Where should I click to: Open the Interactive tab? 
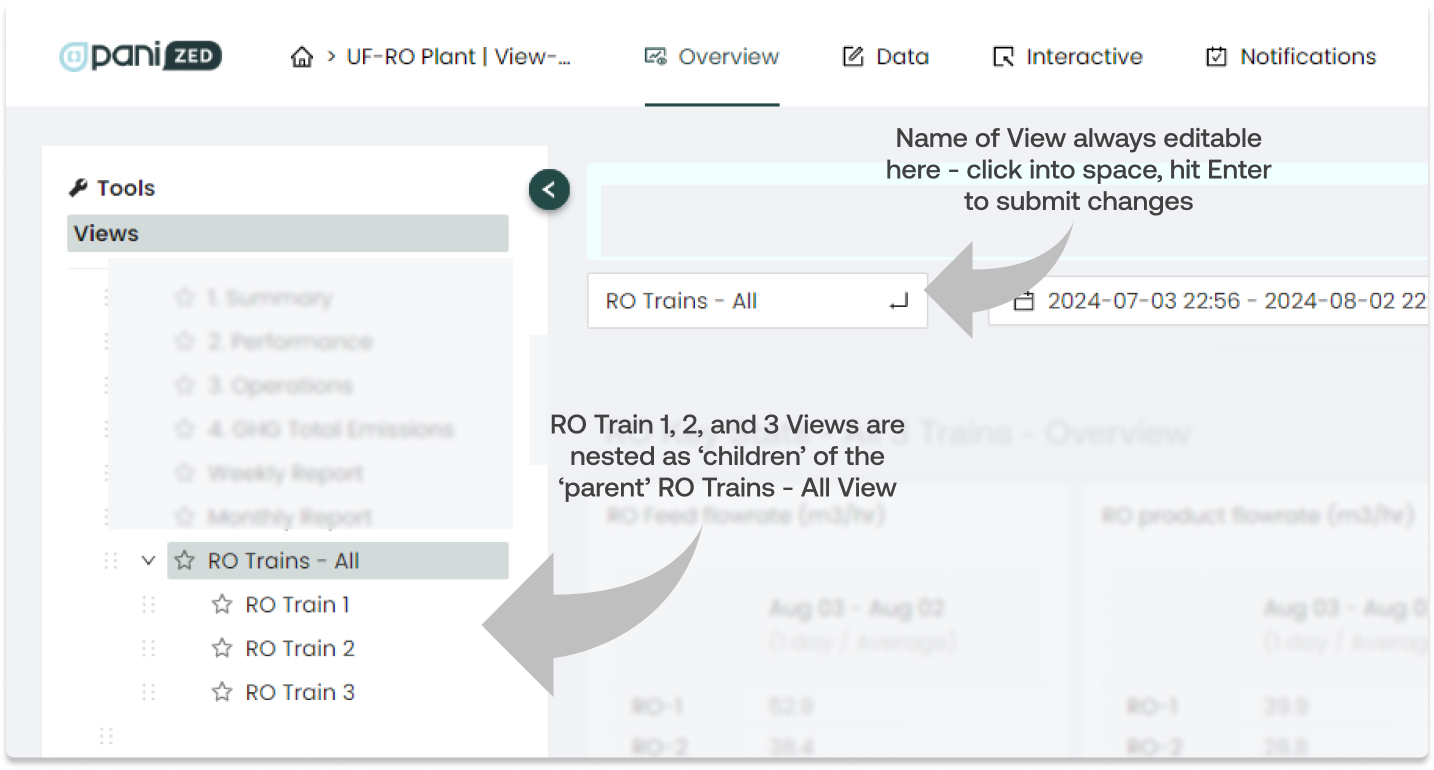[1067, 57]
